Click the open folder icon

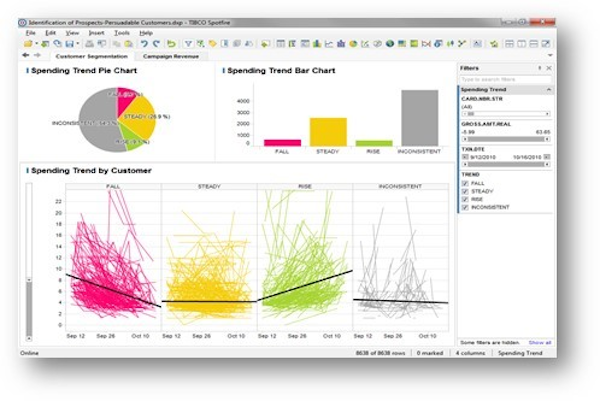point(28,44)
